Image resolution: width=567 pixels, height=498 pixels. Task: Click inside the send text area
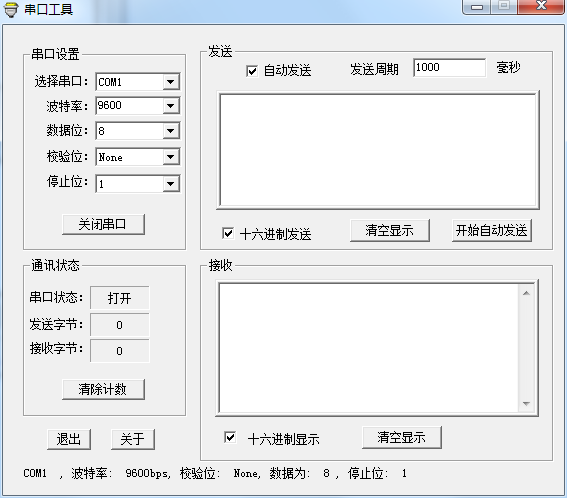click(378, 150)
